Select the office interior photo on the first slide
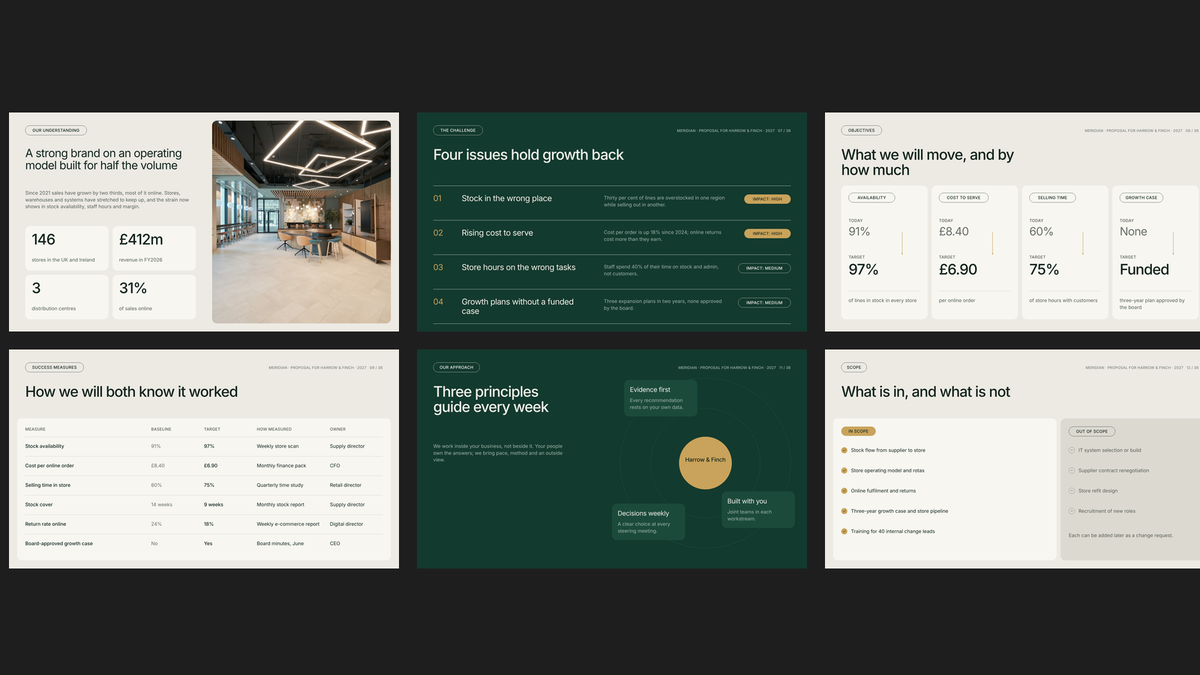Image resolution: width=1200 pixels, height=675 pixels. (301, 222)
